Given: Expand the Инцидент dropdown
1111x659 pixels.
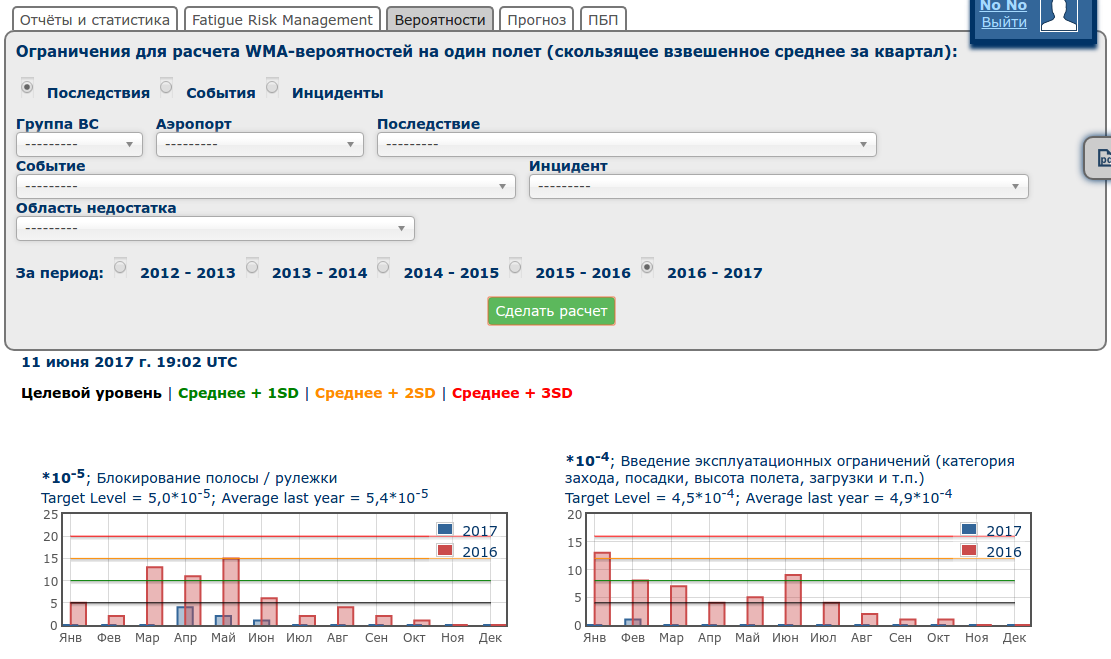Looking at the screenshot, I should click(x=778, y=187).
